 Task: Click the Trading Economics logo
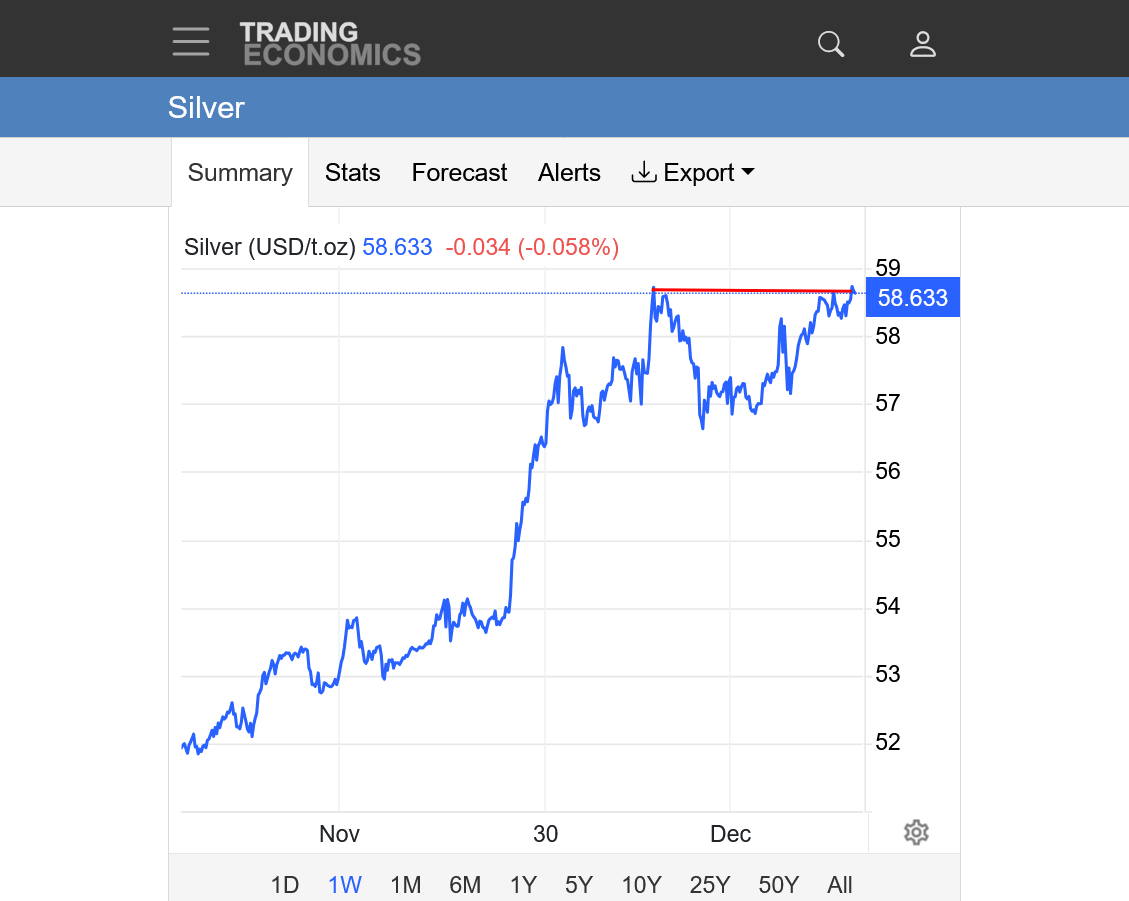click(x=330, y=44)
